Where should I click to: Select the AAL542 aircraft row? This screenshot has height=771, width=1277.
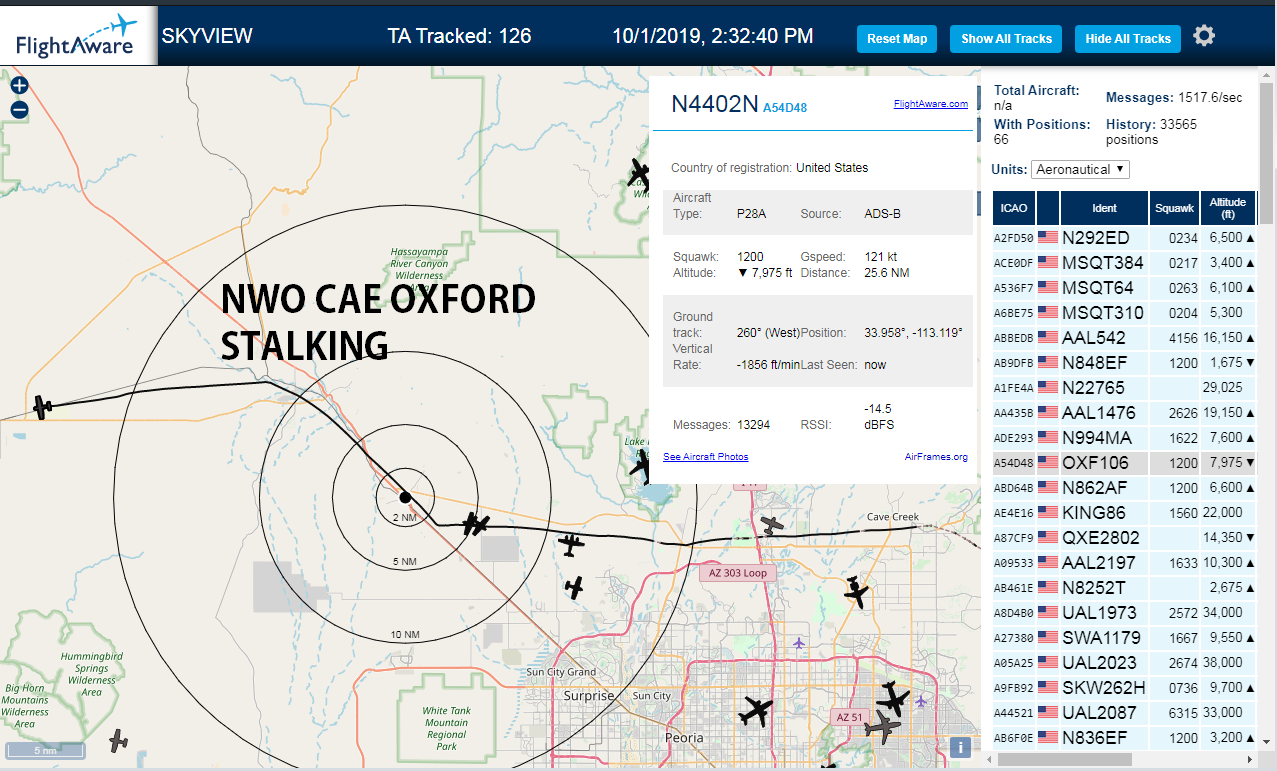[x=1124, y=338]
